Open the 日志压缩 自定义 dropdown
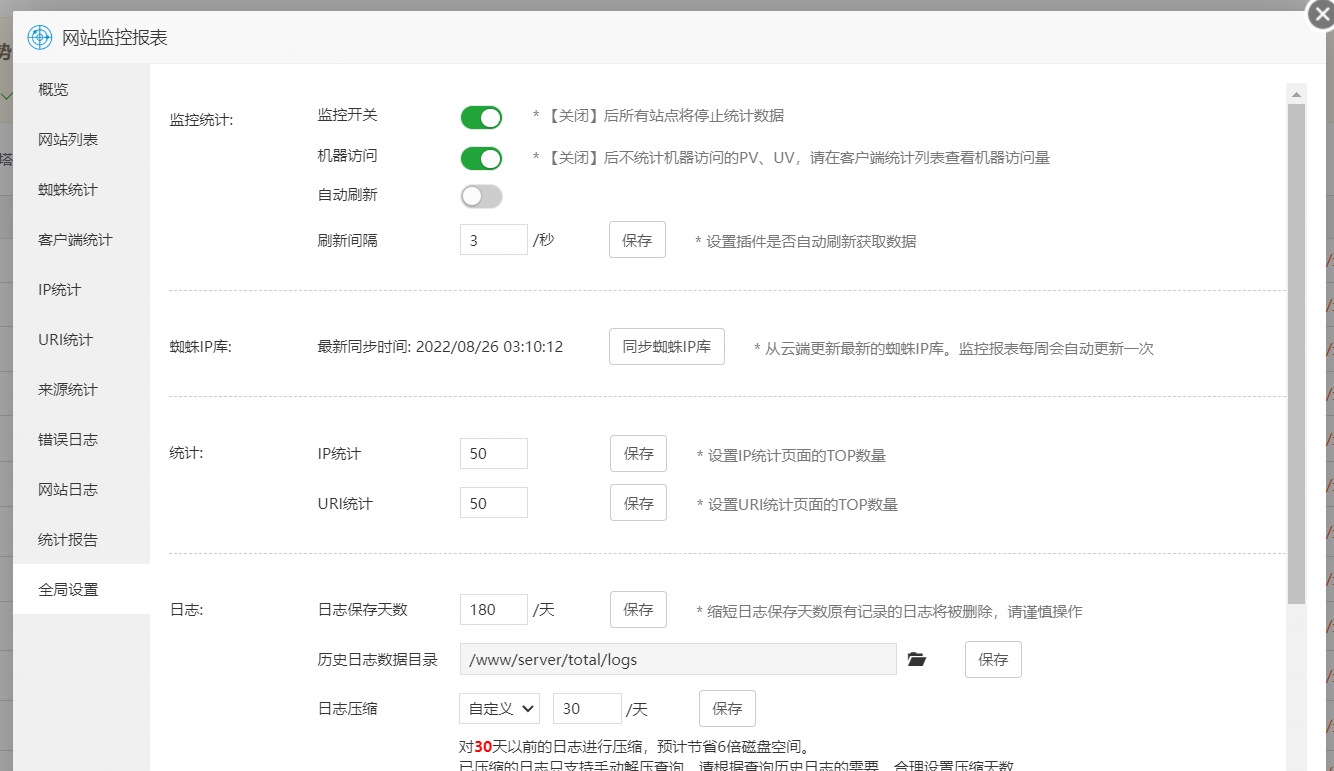Screen dimensions: 1334x771 (499, 708)
